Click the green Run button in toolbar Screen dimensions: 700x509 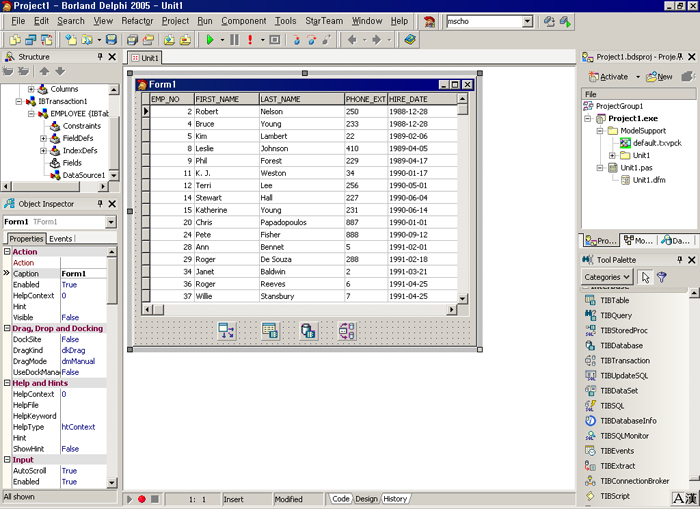210,40
